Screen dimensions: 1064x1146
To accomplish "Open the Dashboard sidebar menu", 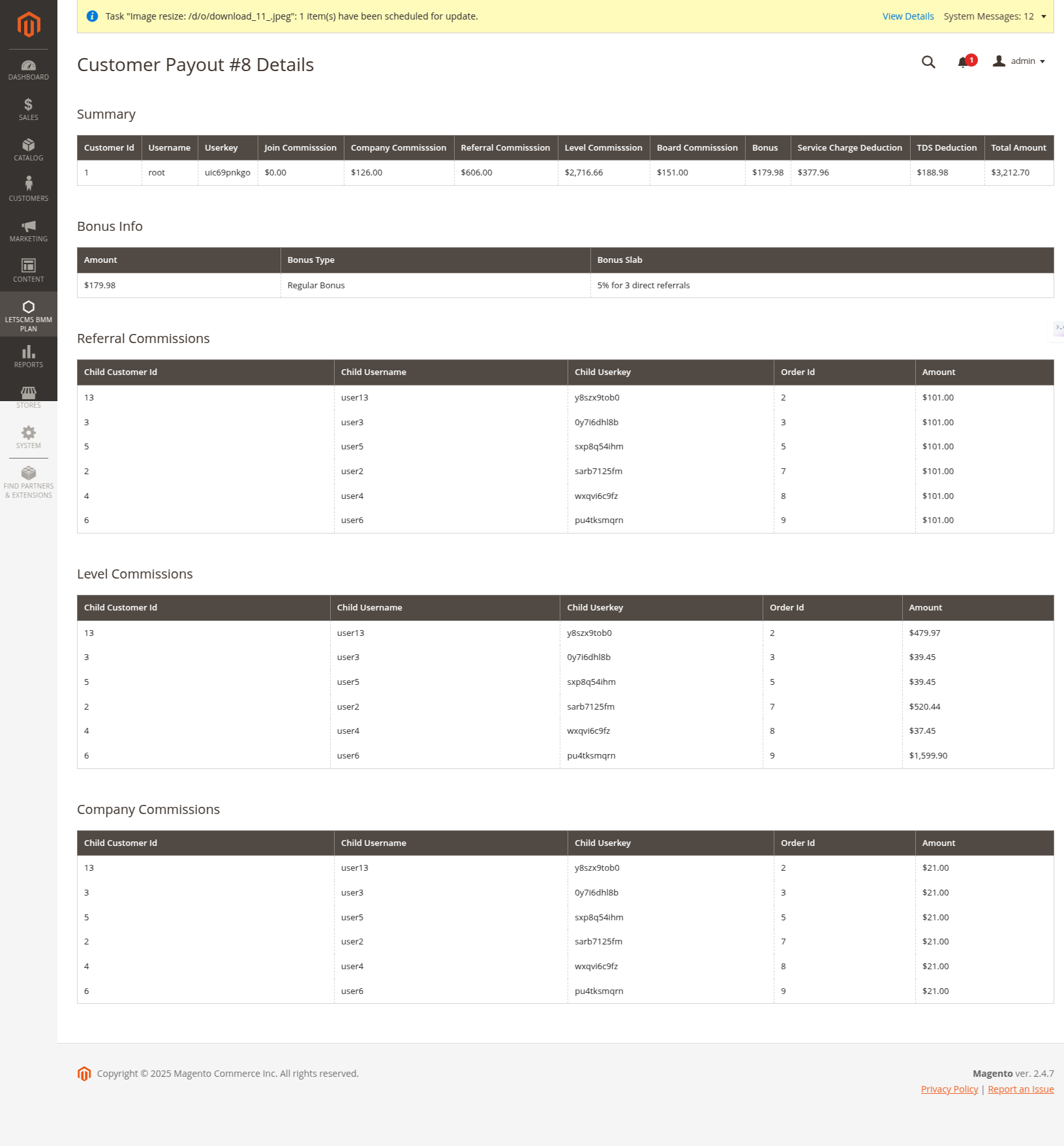I will 28,70.
